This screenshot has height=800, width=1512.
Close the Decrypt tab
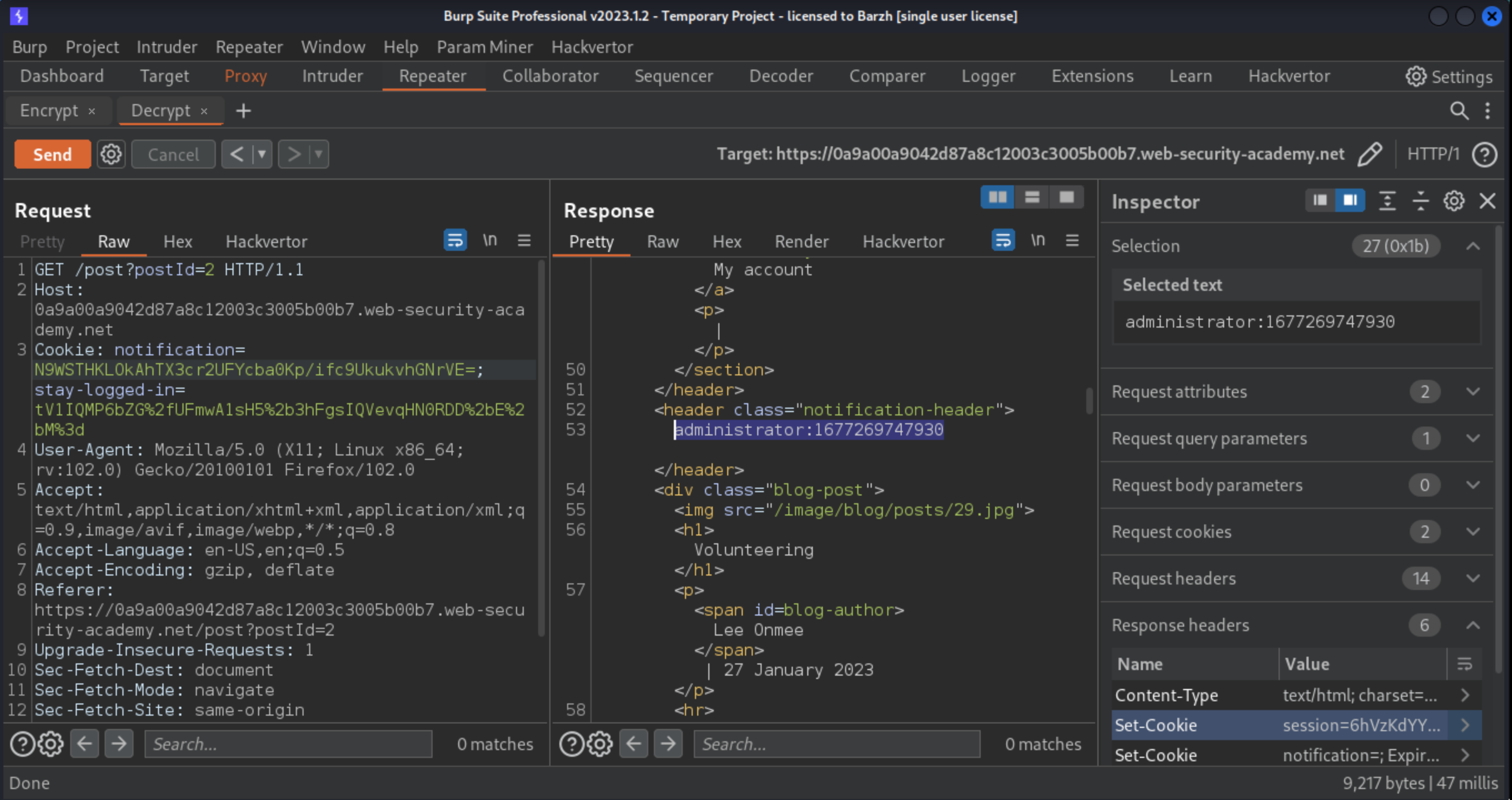tap(204, 111)
